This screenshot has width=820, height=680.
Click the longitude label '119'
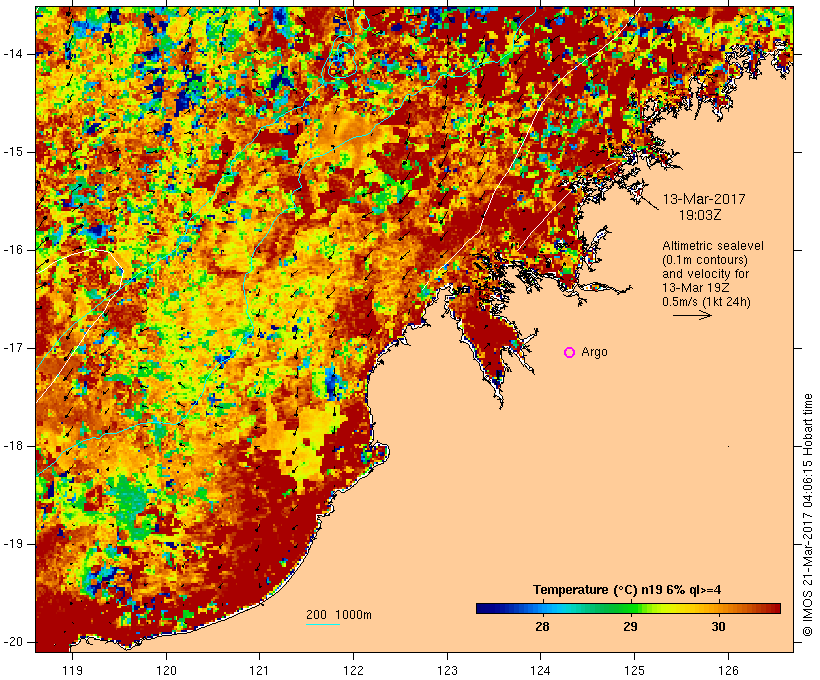[72, 670]
